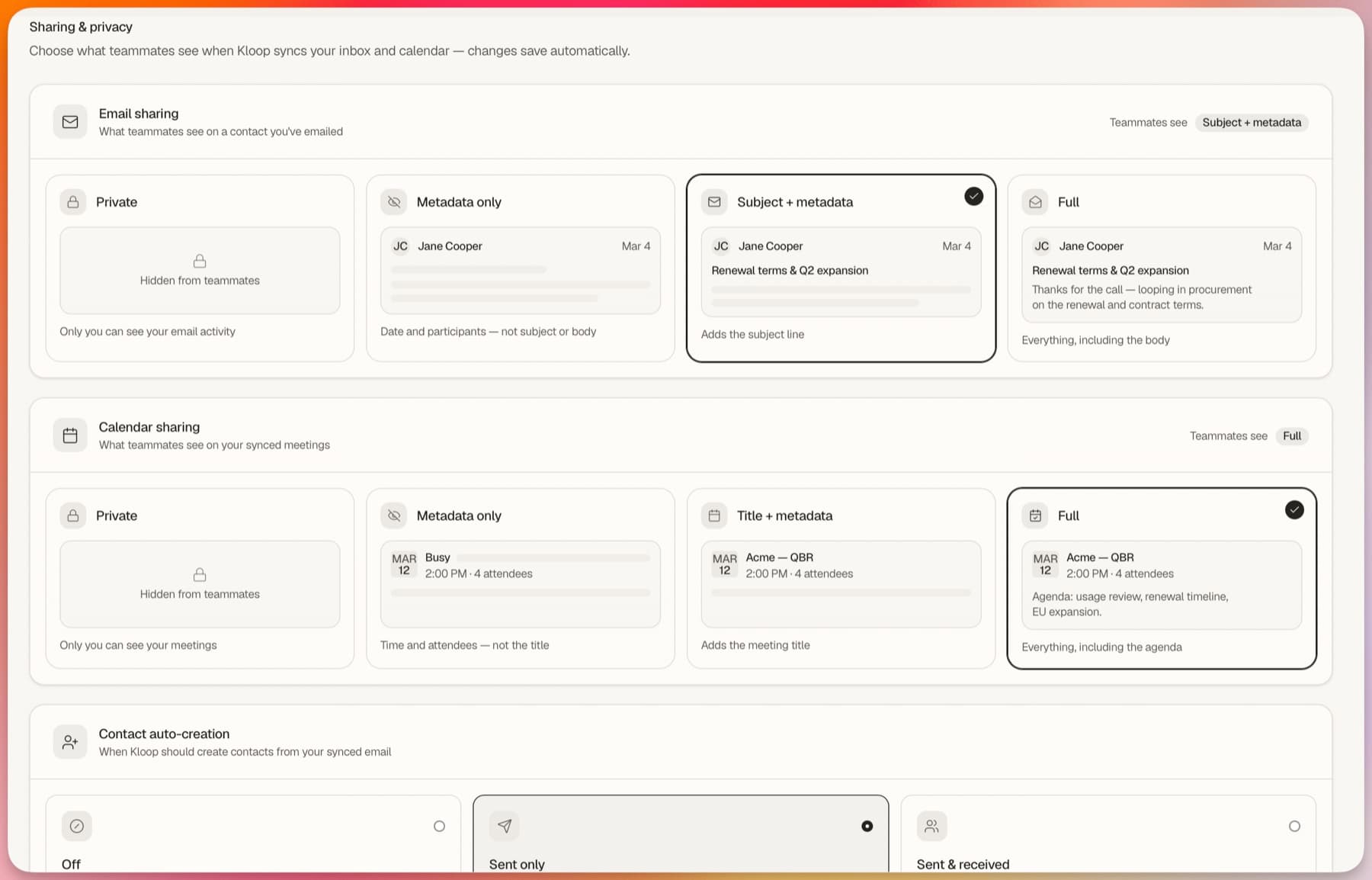Click 'Adds the meeting title' description
The image size is (1372, 880).
point(755,645)
